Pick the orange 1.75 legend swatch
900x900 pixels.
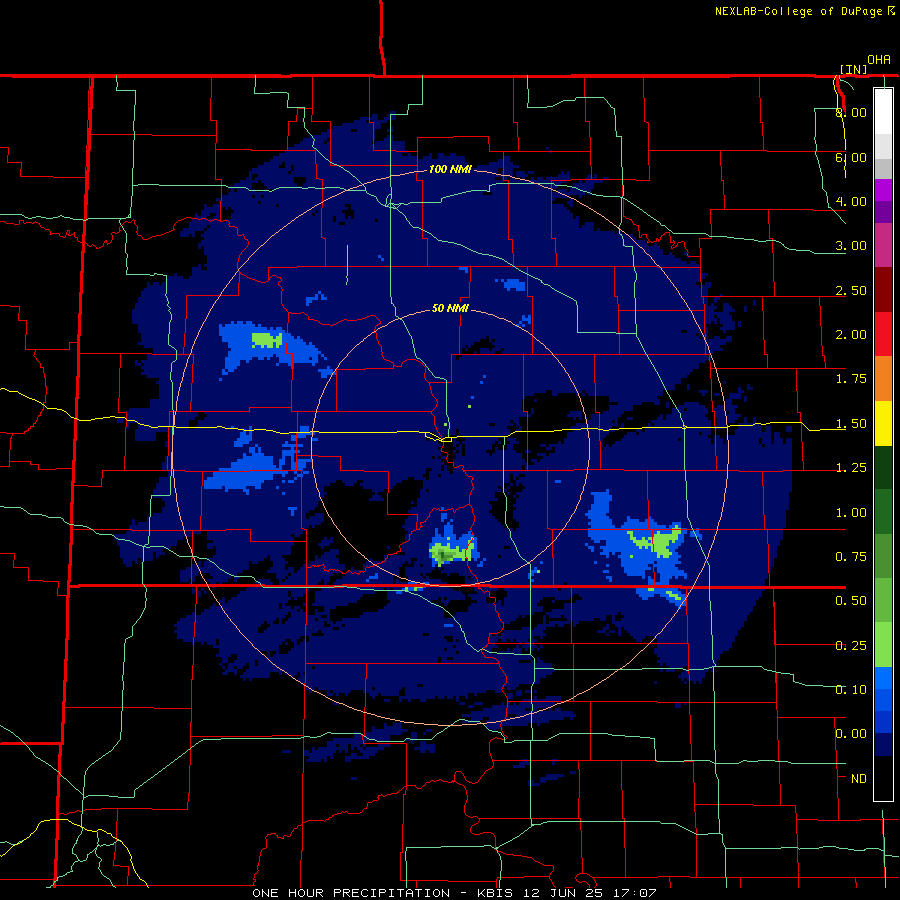883,379
